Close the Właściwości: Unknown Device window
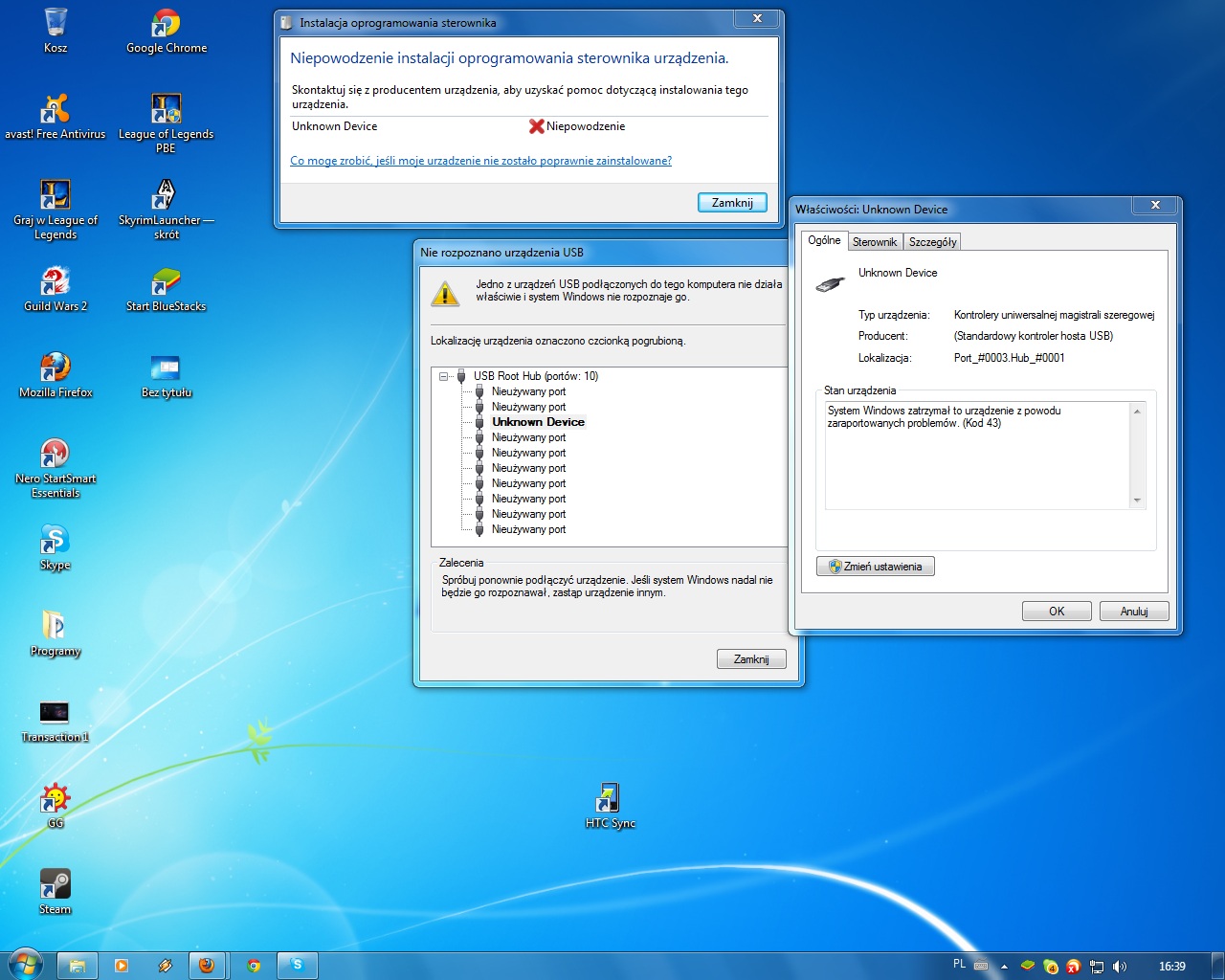This screenshot has width=1225, height=980. click(x=1155, y=206)
